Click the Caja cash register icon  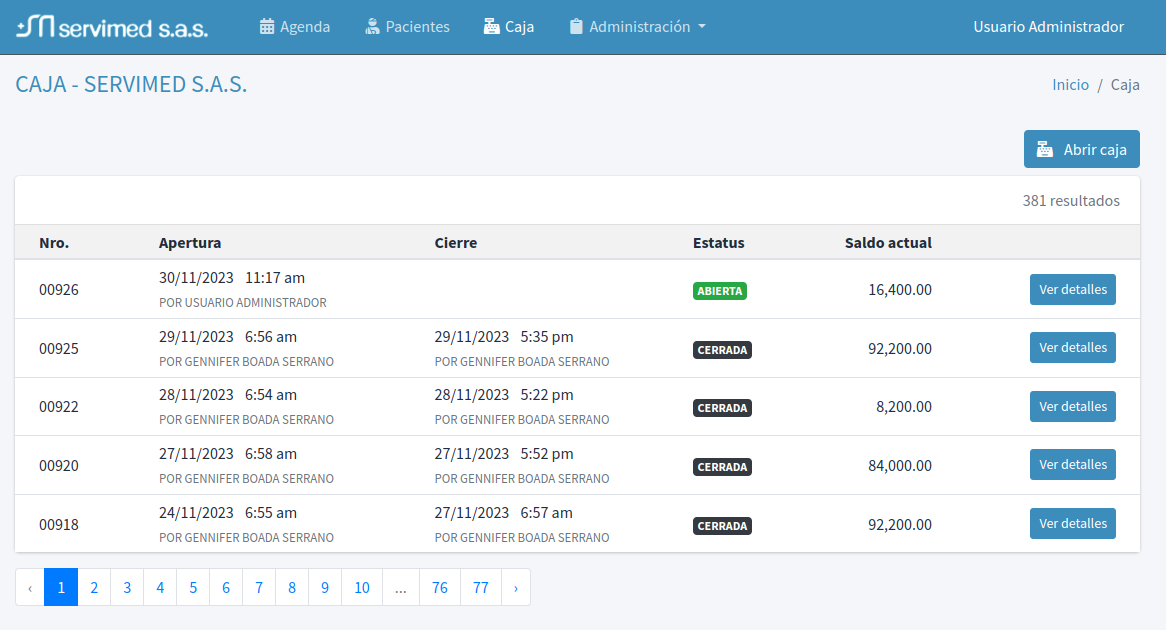click(x=491, y=27)
